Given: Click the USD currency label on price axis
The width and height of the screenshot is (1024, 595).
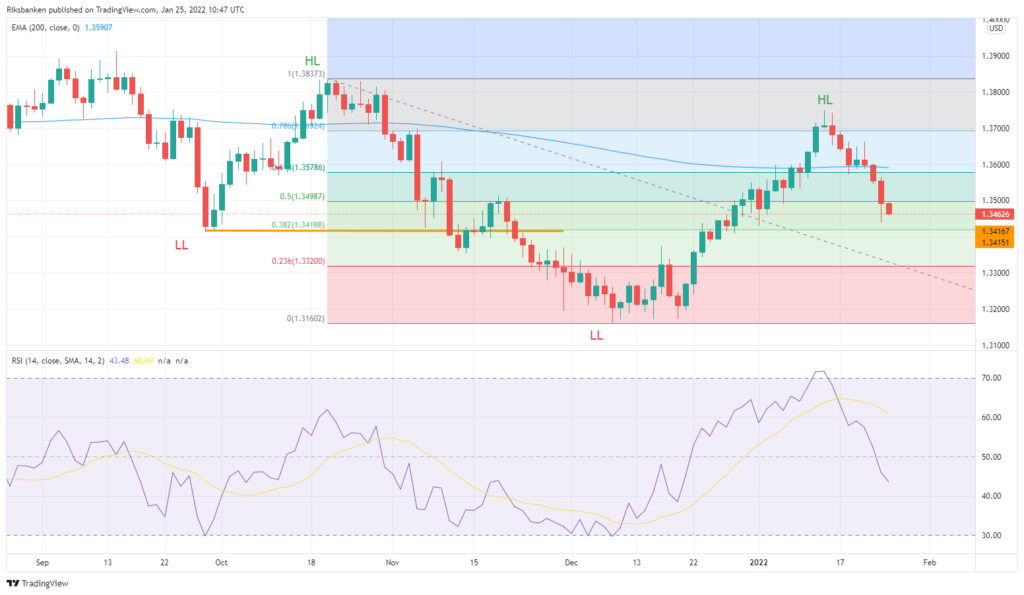Looking at the screenshot, I should (996, 28).
